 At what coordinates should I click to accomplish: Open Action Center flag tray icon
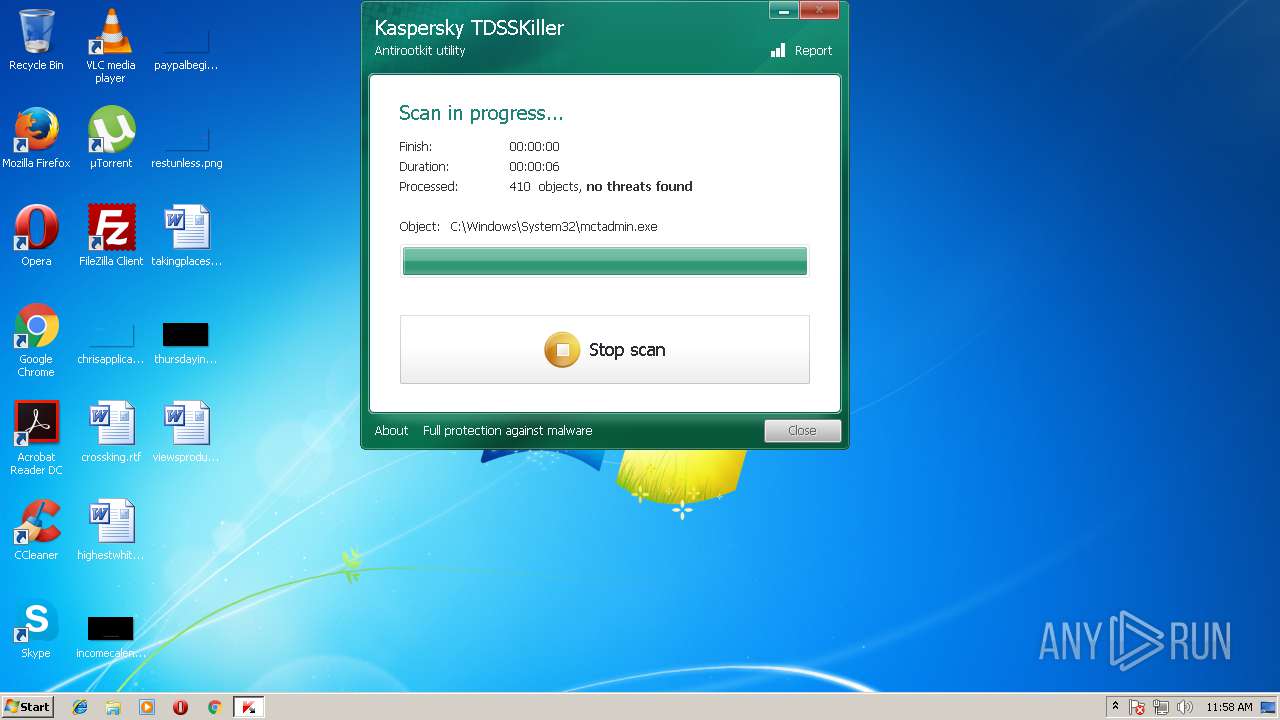[x=1138, y=707]
